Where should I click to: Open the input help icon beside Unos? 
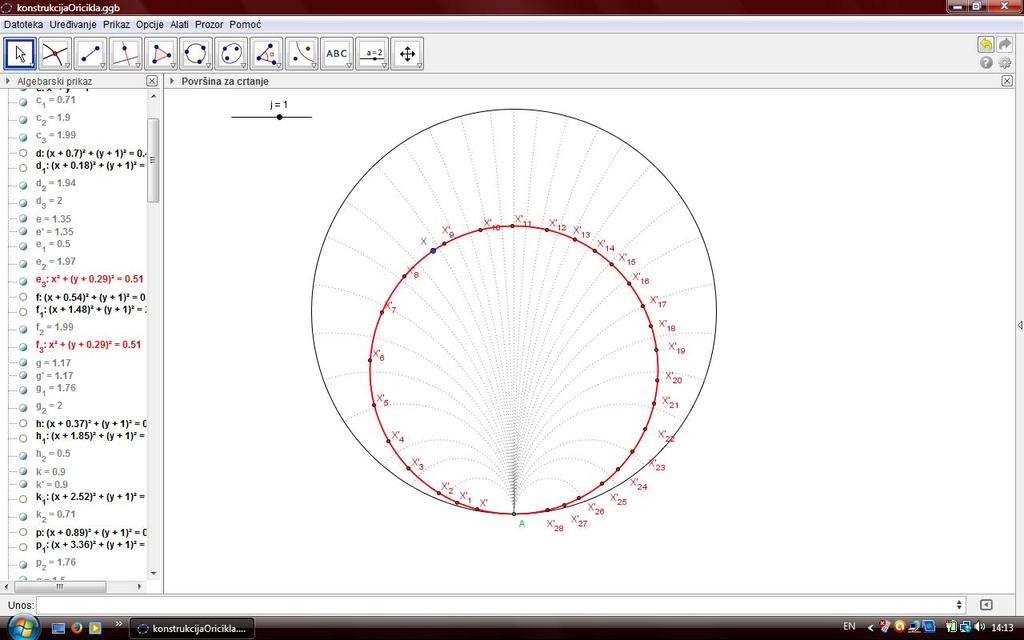click(x=986, y=605)
